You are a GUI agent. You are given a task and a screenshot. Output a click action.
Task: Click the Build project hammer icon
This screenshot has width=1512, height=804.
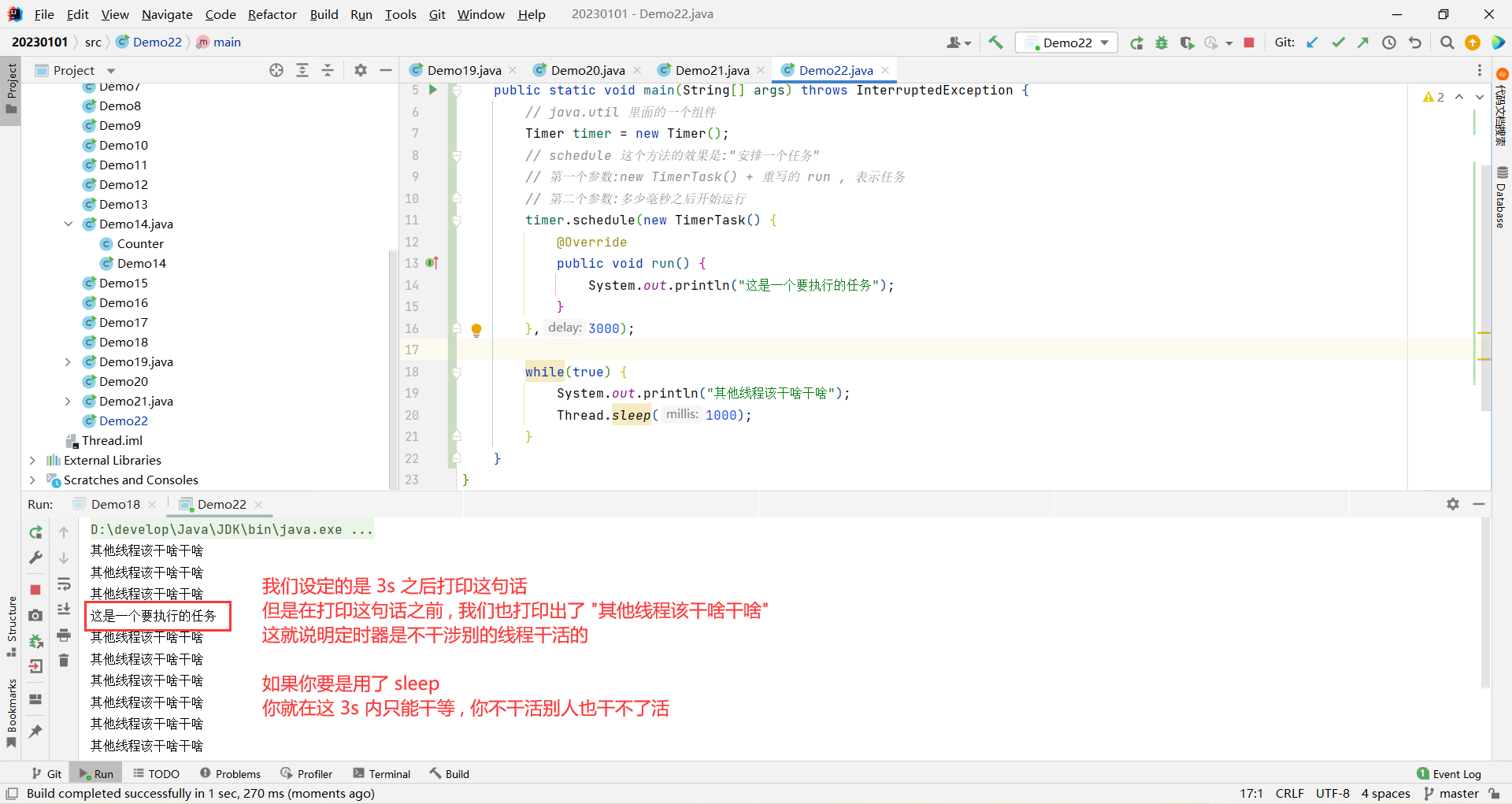(995, 43)
